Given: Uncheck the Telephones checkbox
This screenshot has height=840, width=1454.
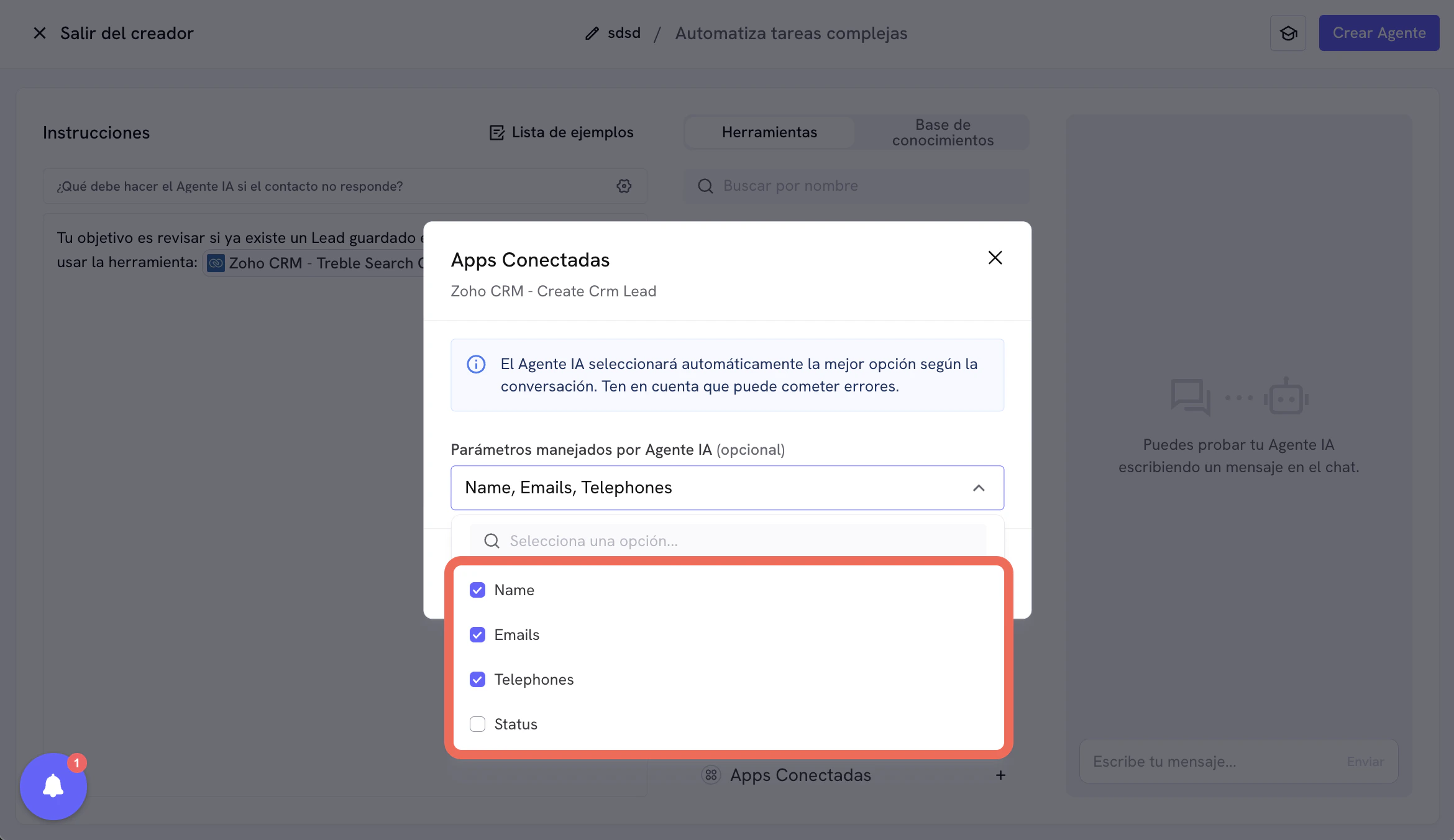Looking at the screenshot, I should [x=477, y=679].
